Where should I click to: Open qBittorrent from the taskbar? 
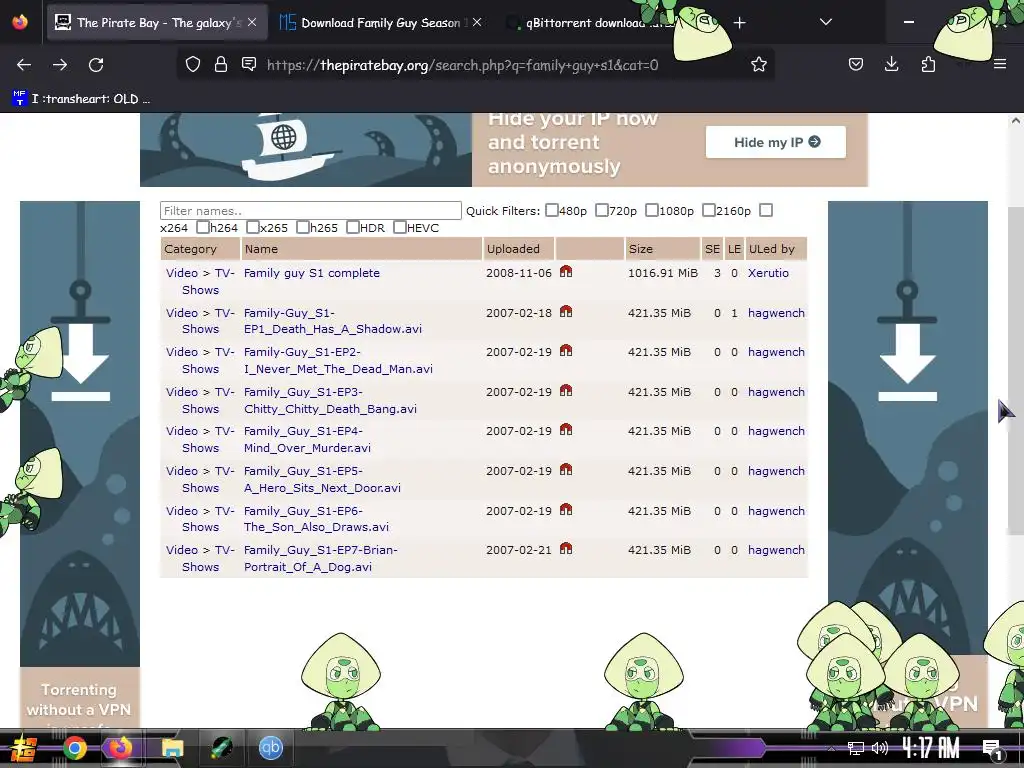pyautogui.click(x=270, y=748)
